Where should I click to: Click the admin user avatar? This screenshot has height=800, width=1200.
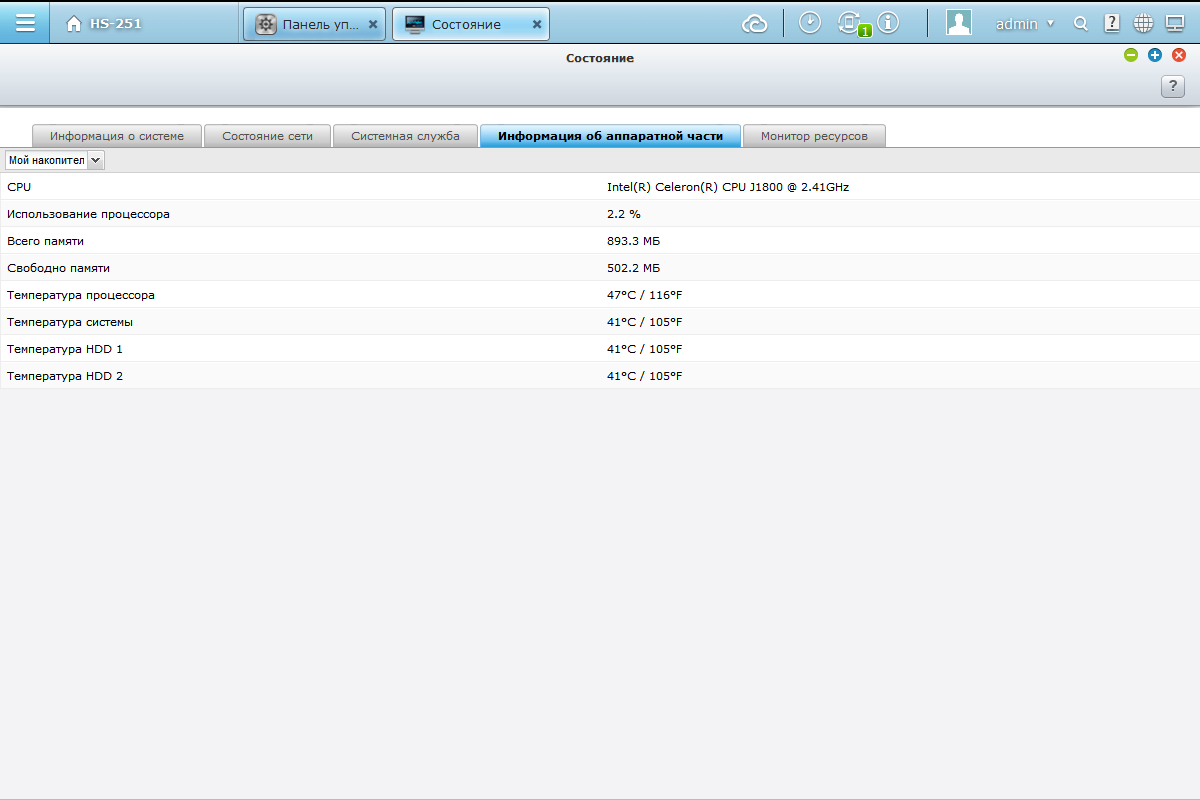pyautogui.click(x=959, y=23)
